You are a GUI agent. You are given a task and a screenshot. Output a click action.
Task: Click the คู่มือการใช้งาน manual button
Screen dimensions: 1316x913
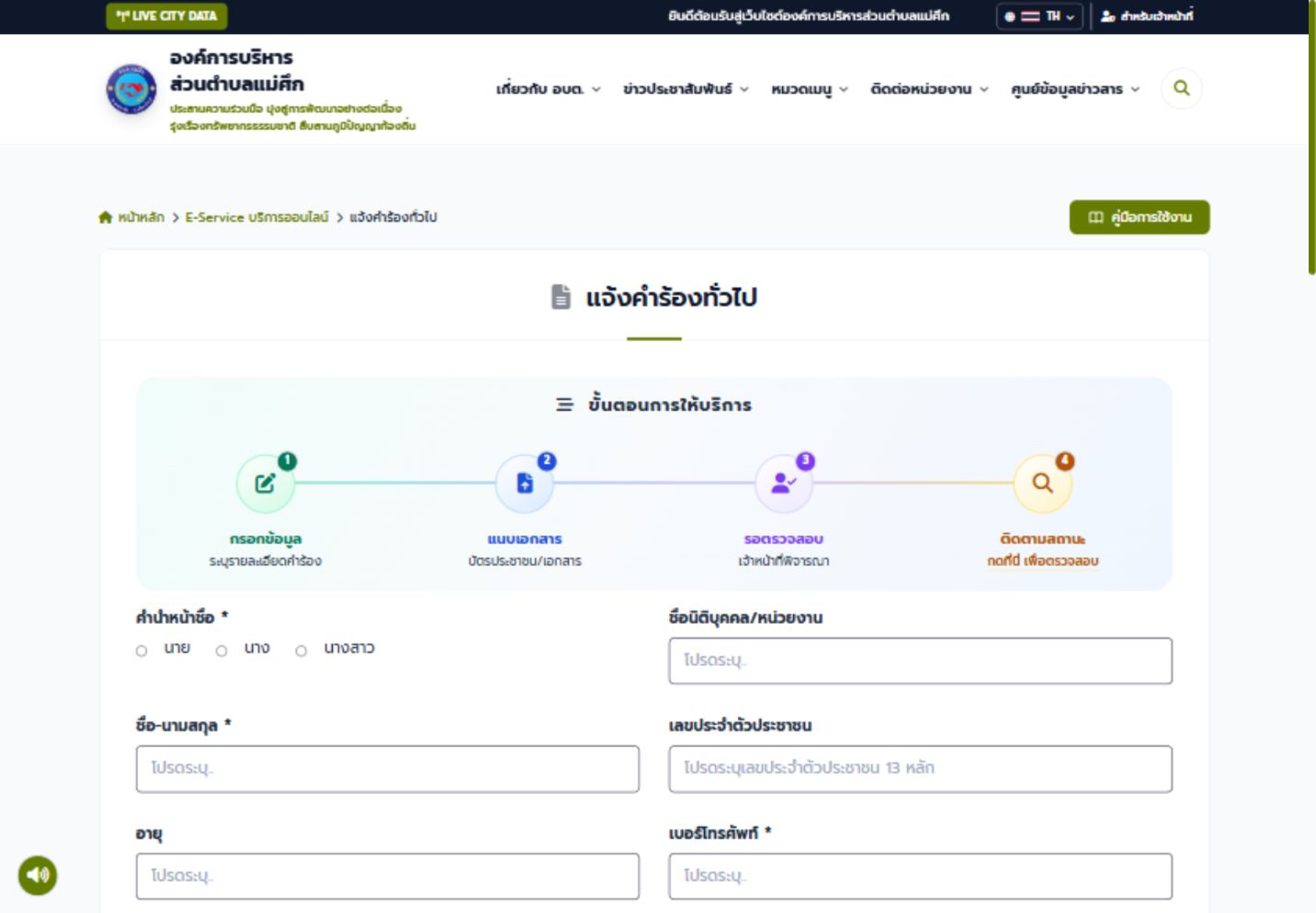pyautogui.click(x=1140, y=218)
